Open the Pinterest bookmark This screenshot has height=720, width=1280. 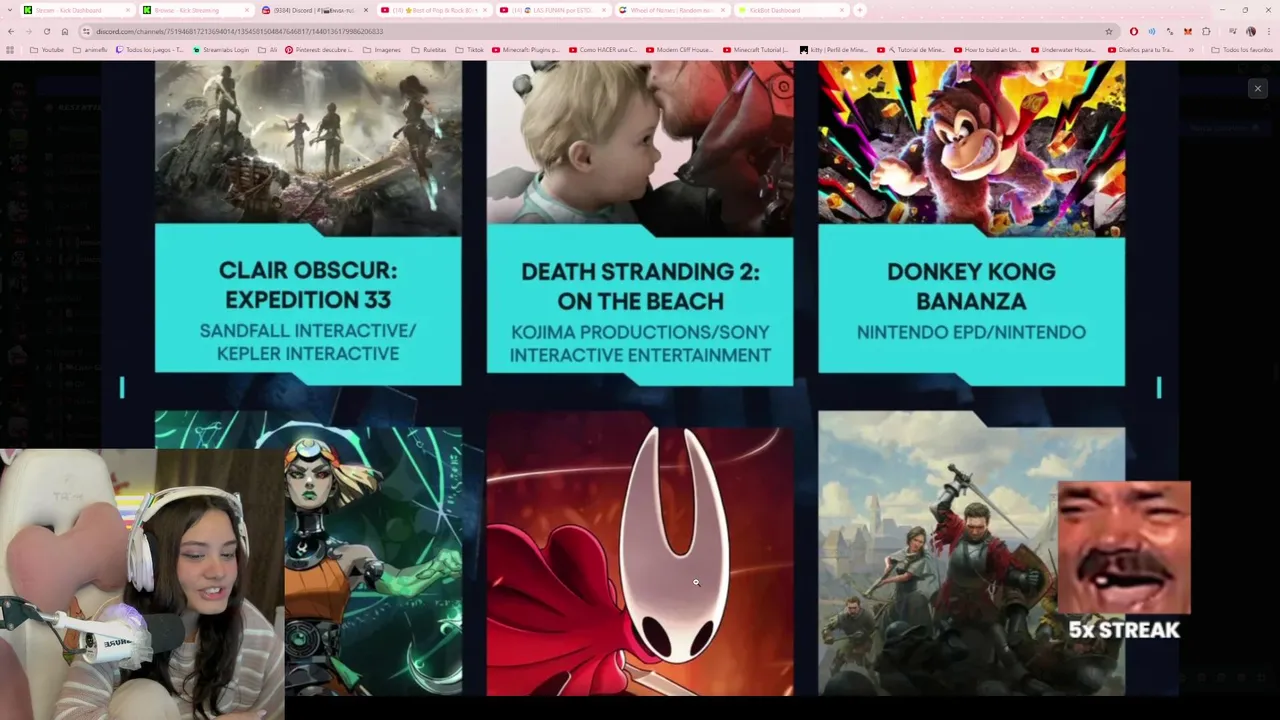tap(320, 49)
